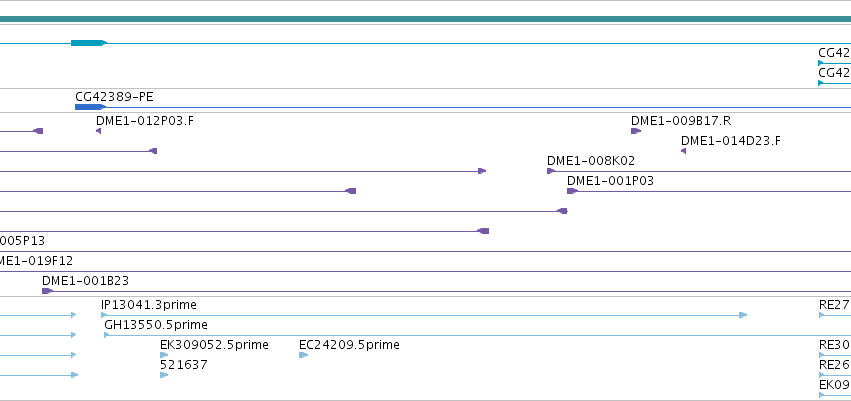851x401 pixels.
Task: Click the RE30 label at the right edge
Action: [x=835, y=345]
